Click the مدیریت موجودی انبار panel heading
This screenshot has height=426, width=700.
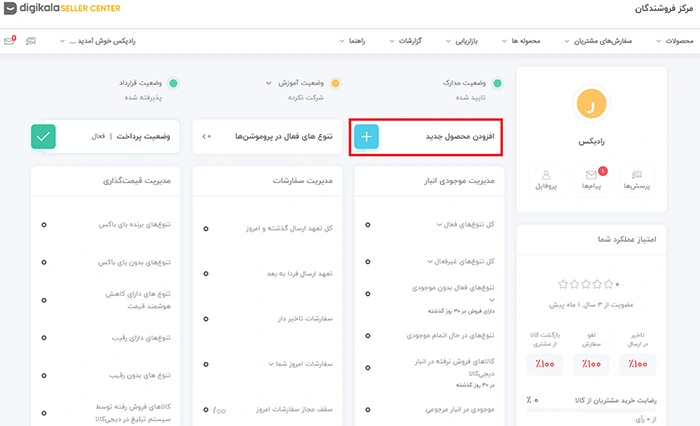point(459,181)
